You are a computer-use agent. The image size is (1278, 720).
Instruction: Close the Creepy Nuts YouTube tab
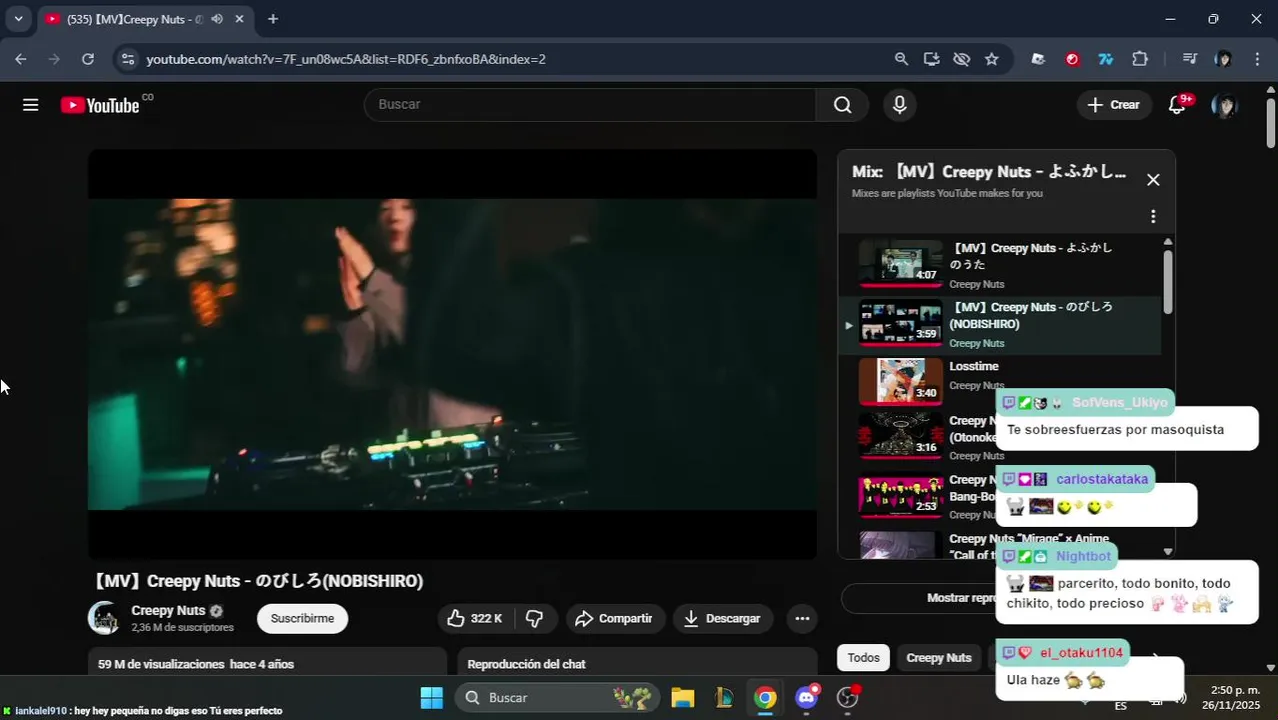click(x=239, y=19)
